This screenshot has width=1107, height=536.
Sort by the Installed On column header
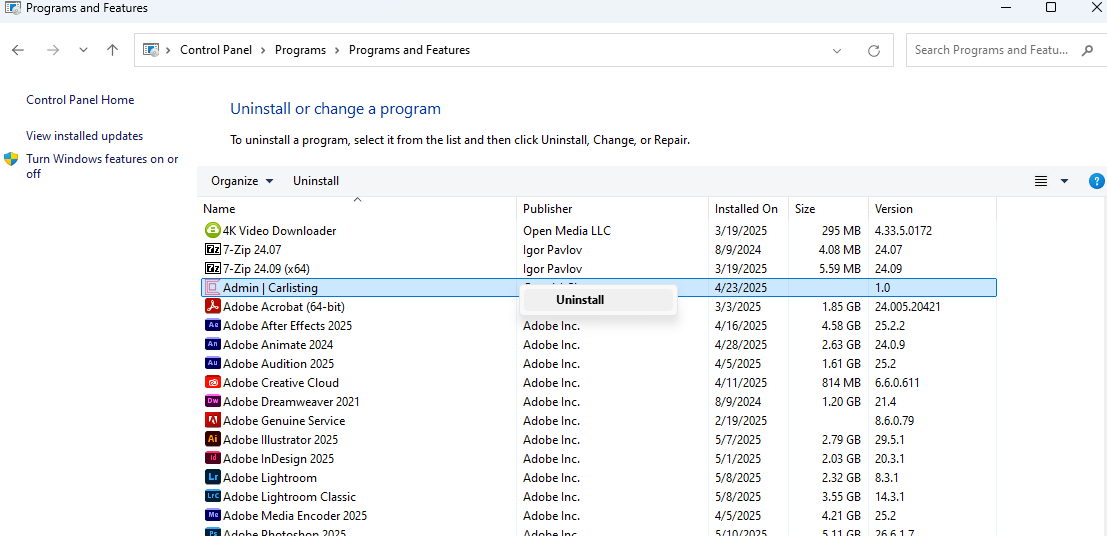pyautogui.click(x=748, y=209)
